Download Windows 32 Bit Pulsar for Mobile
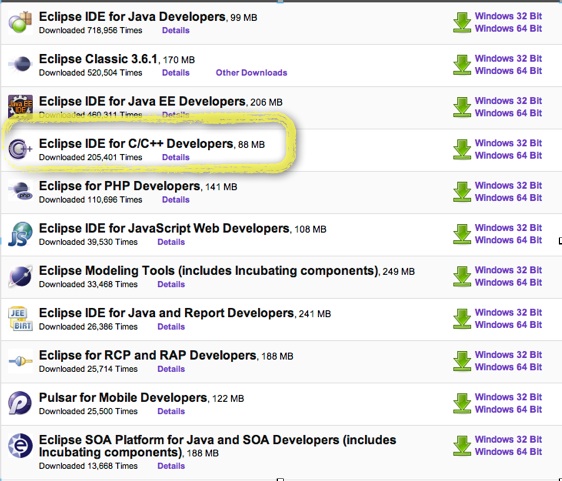The height and width of the screenshot is (481, 562). pyautogui.click(x=508, y=397)
